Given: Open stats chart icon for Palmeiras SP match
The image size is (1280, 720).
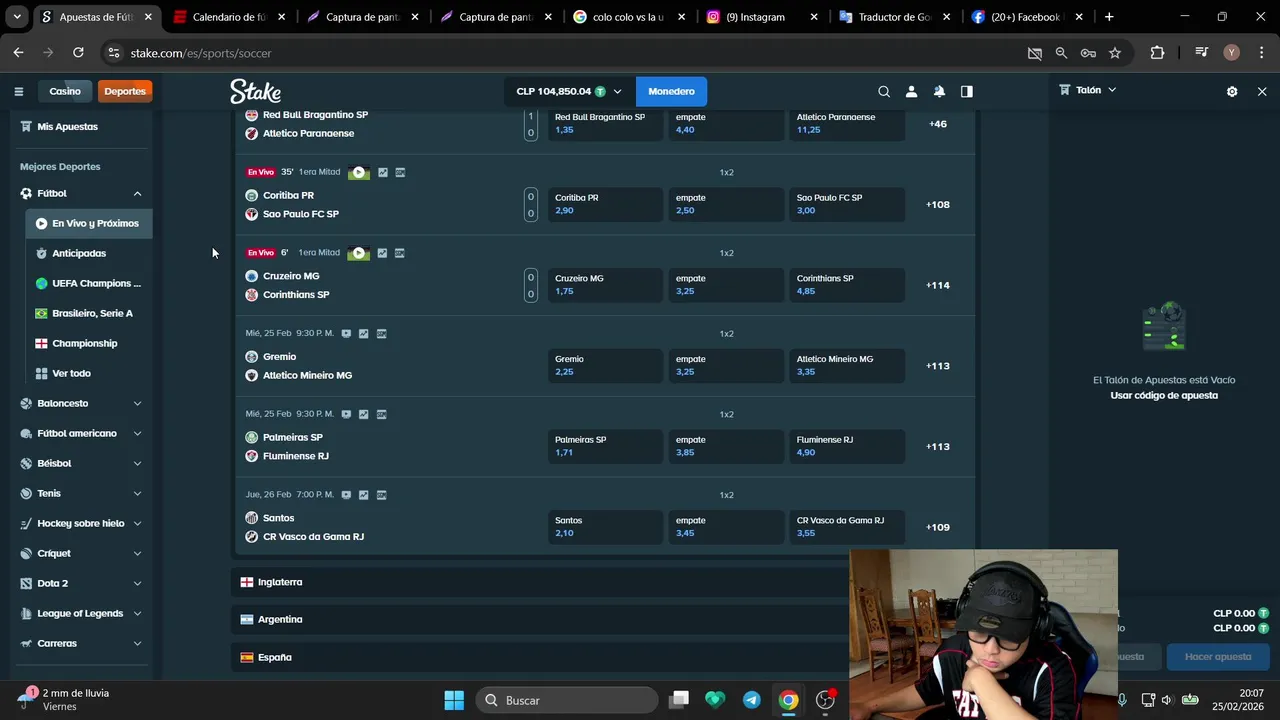Looking at the screenshot, I should 364,414.
